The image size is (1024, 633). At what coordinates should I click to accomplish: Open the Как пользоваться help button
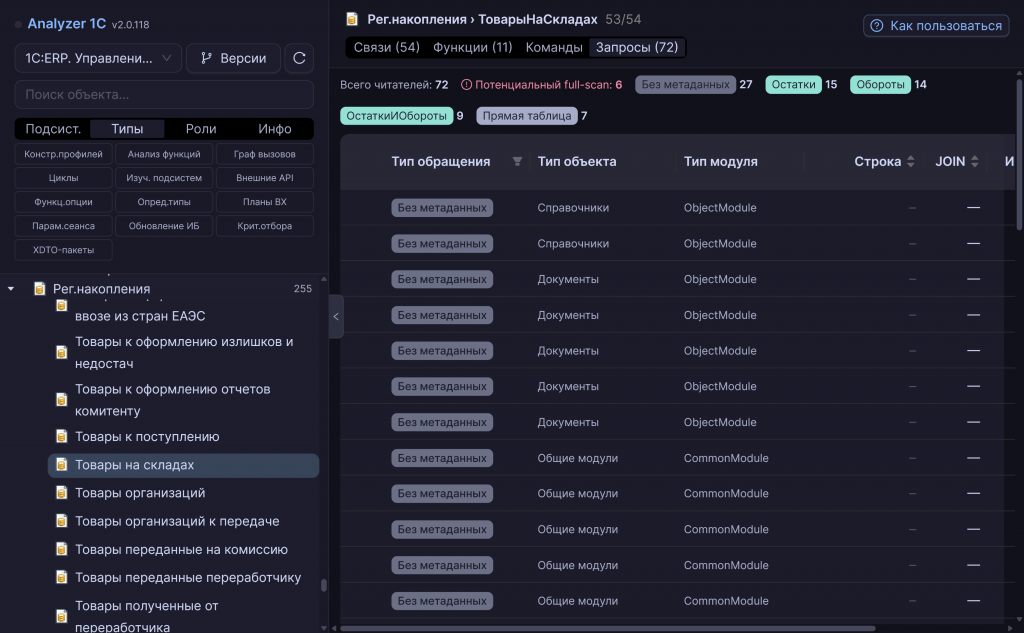pos(936,25)
